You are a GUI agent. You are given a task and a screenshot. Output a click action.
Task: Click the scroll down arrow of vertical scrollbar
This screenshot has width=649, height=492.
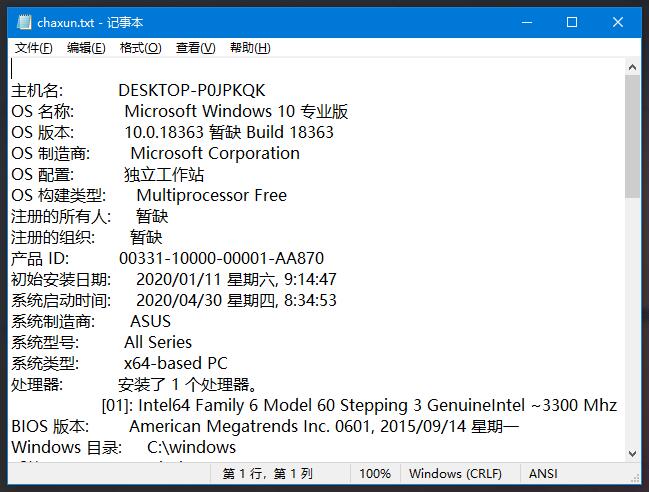(632, 452)
